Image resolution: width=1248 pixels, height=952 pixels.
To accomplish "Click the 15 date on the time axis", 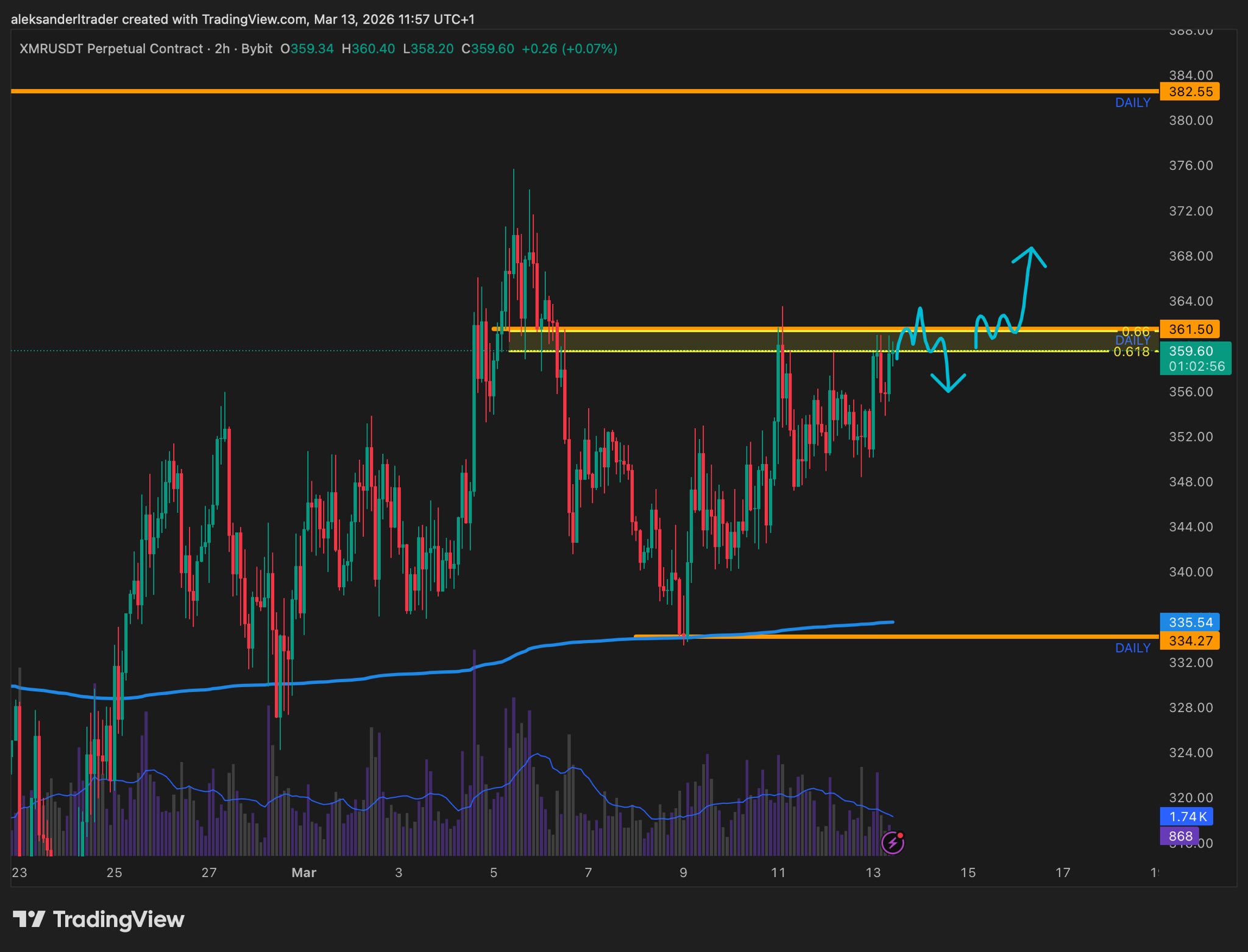I will coord(968,873).
